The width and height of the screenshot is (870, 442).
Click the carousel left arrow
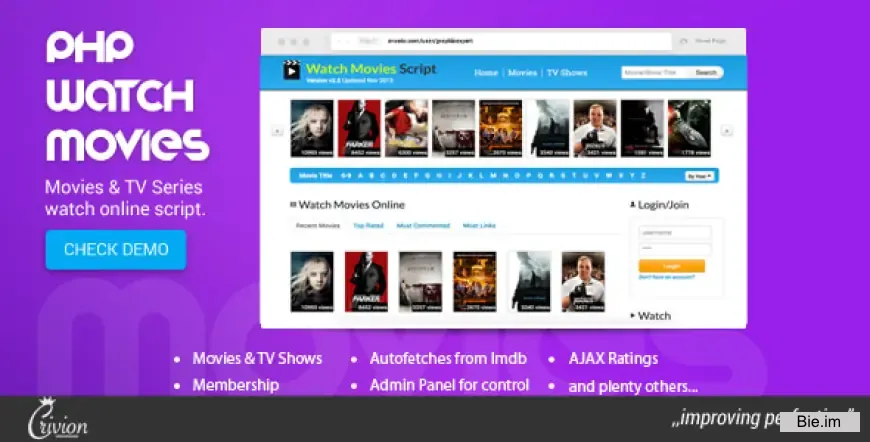click(x=277, y=131)
